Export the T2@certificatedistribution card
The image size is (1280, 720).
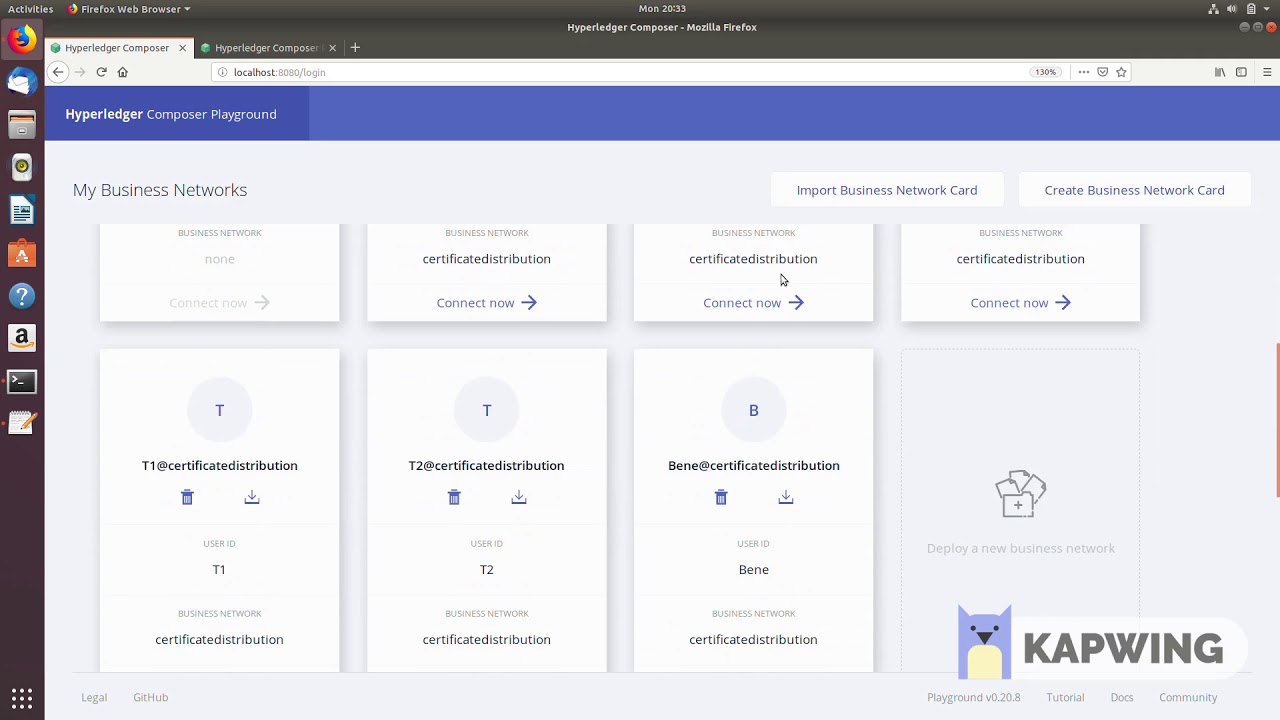pyautogui.click(x=519, y=497)
